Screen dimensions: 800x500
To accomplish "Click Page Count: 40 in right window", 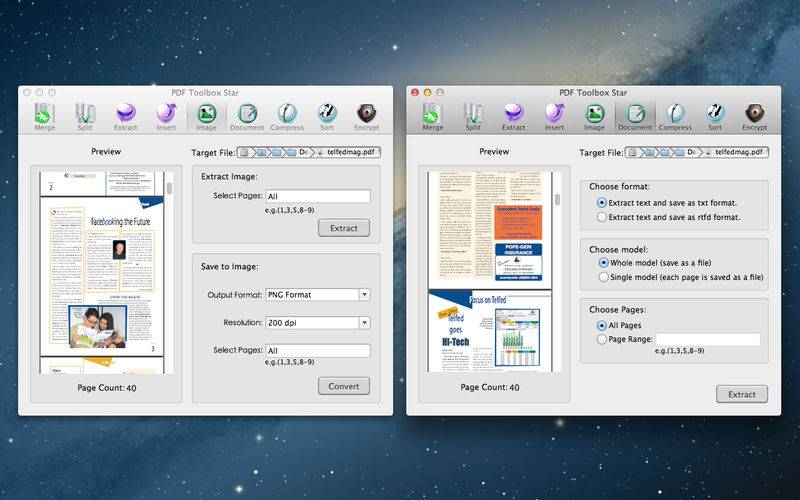I will coord(490,387).
